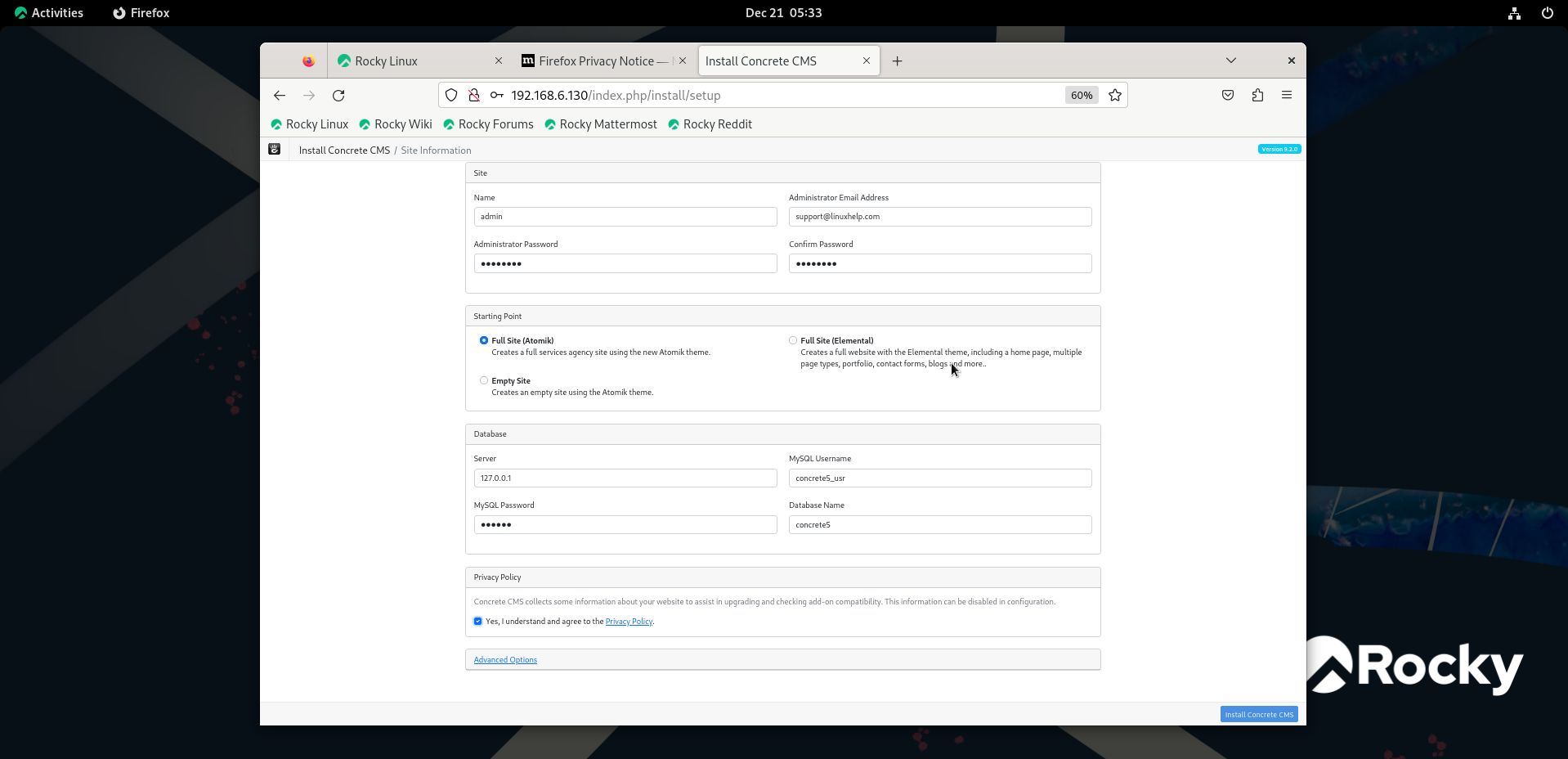The height and width of the screenshot is (759, 1568).
Task: Select Full Site (Elemental) radio option
Action: (793, 340)
